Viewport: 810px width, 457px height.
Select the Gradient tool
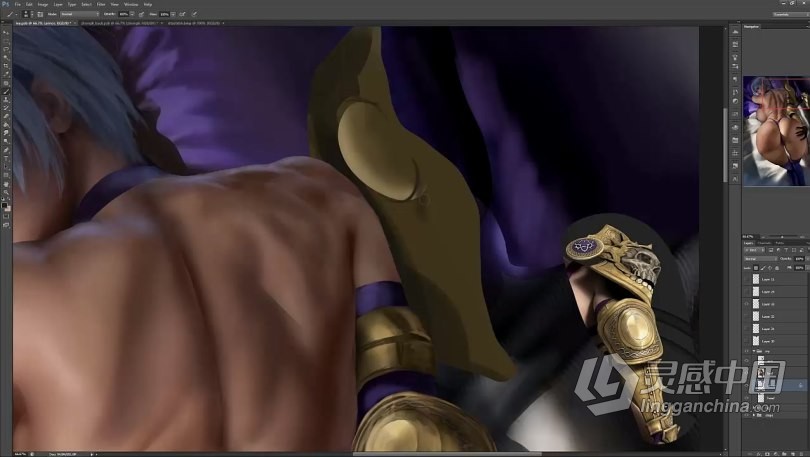coord(6,124)
